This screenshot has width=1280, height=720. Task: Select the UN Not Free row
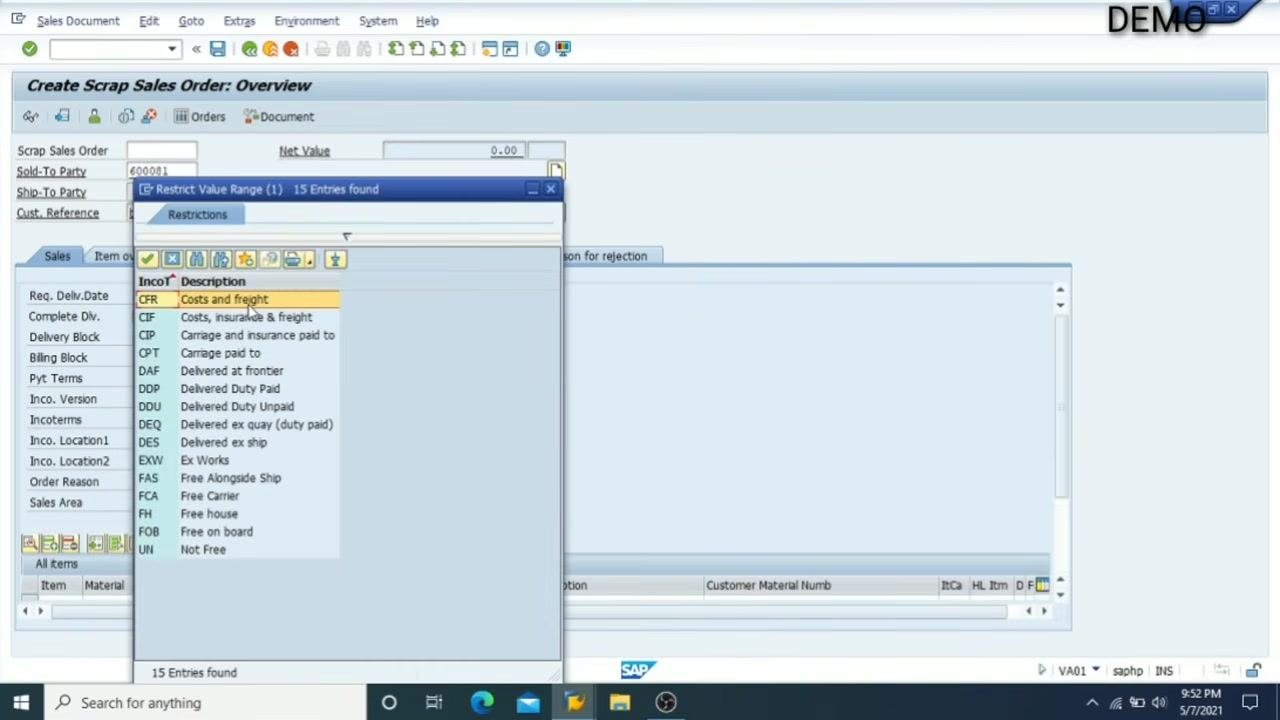point(238,550)
